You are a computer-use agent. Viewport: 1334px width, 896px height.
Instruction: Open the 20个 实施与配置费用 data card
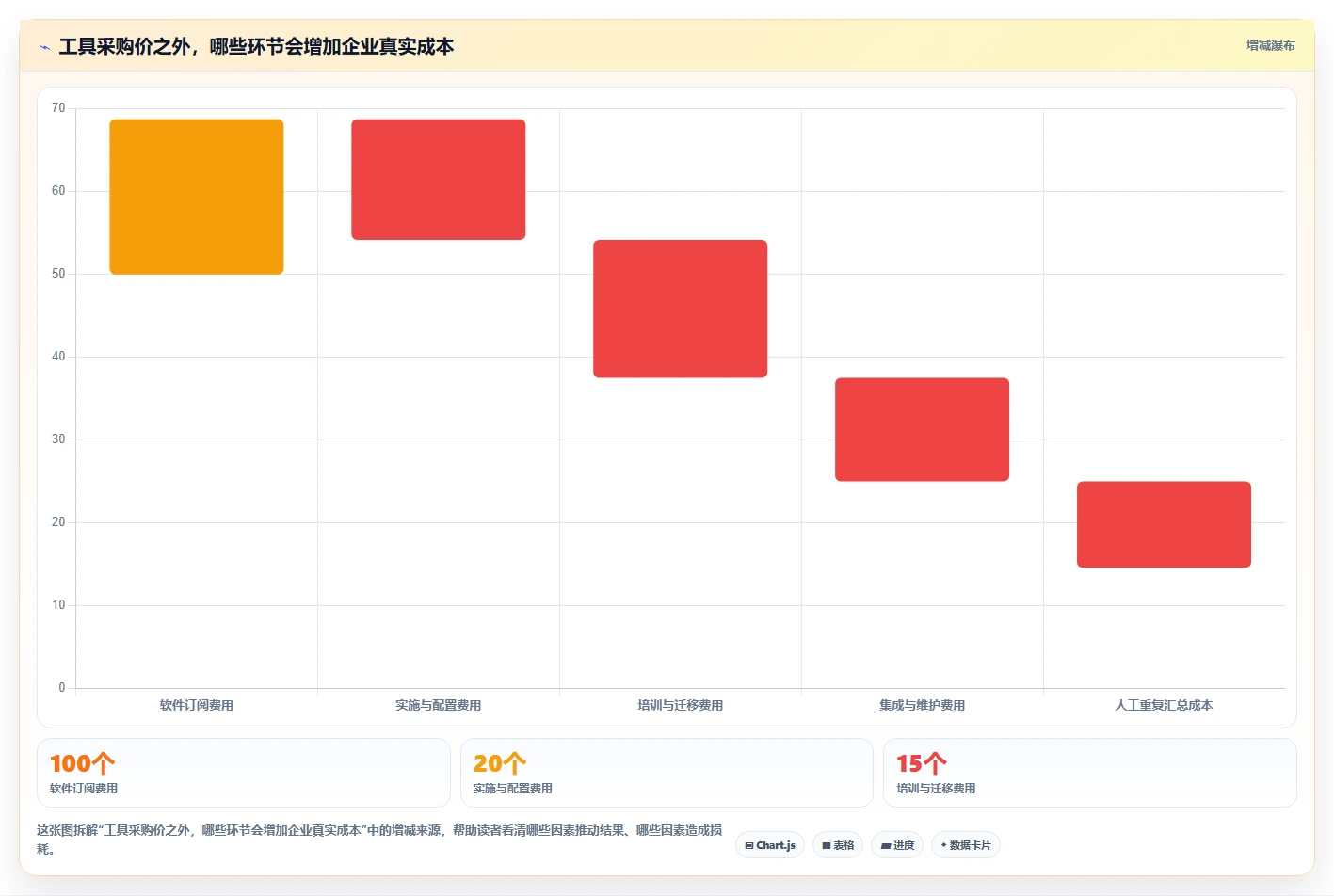pyautogui.click(x=667, y=773)
